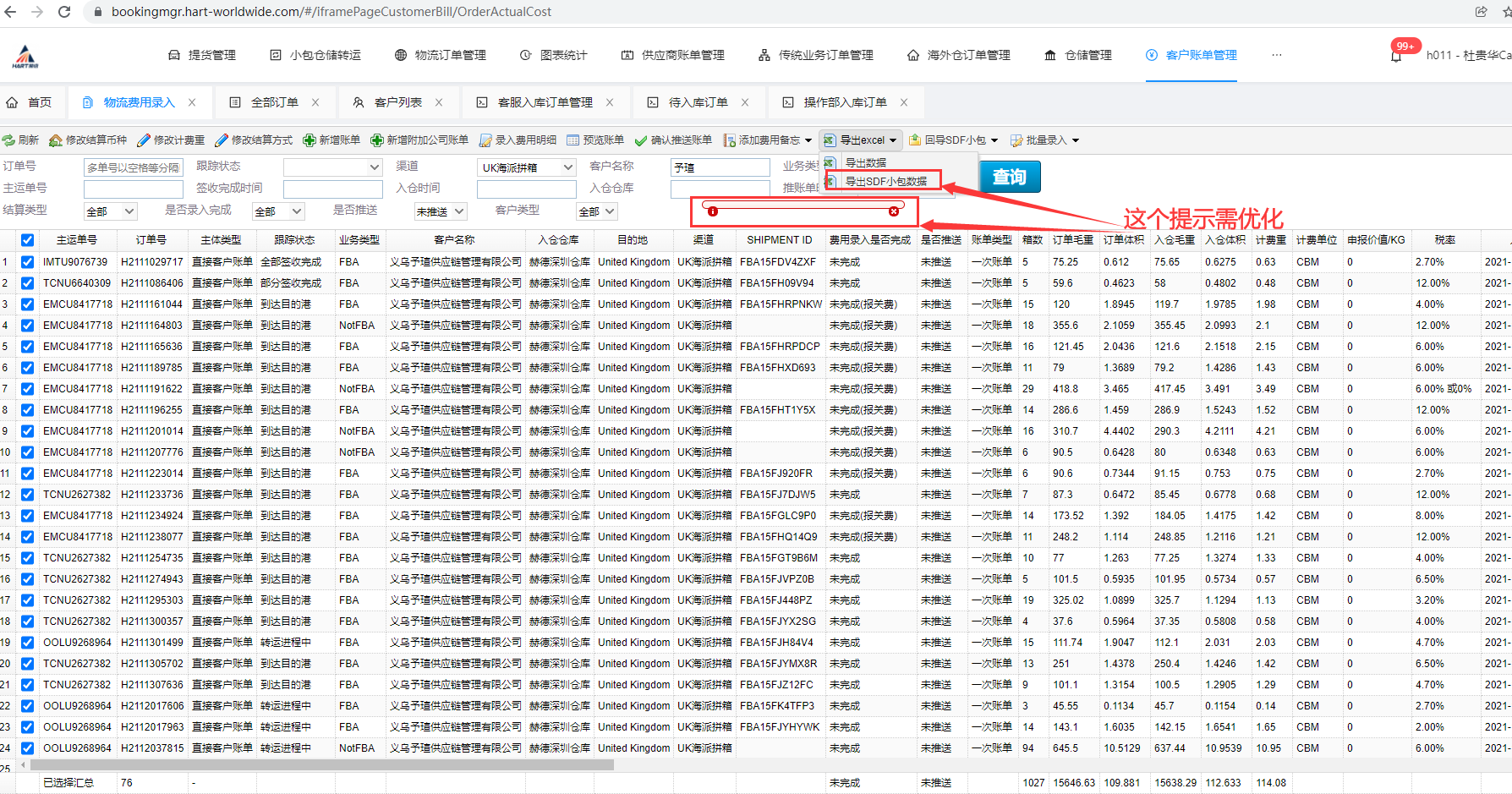Click the 修改计费重 pencil icon
Viewport: 1512px width, 794px height.
click(x=144, y=140)
